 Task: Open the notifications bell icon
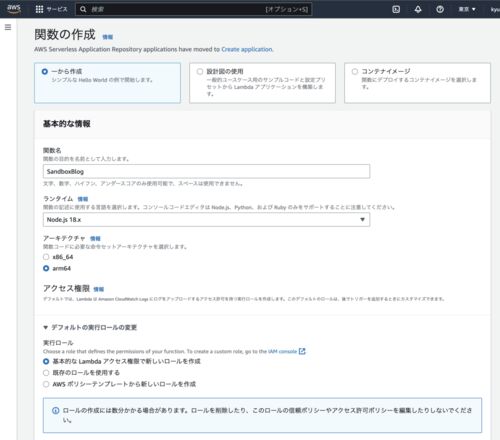point(418,9)
